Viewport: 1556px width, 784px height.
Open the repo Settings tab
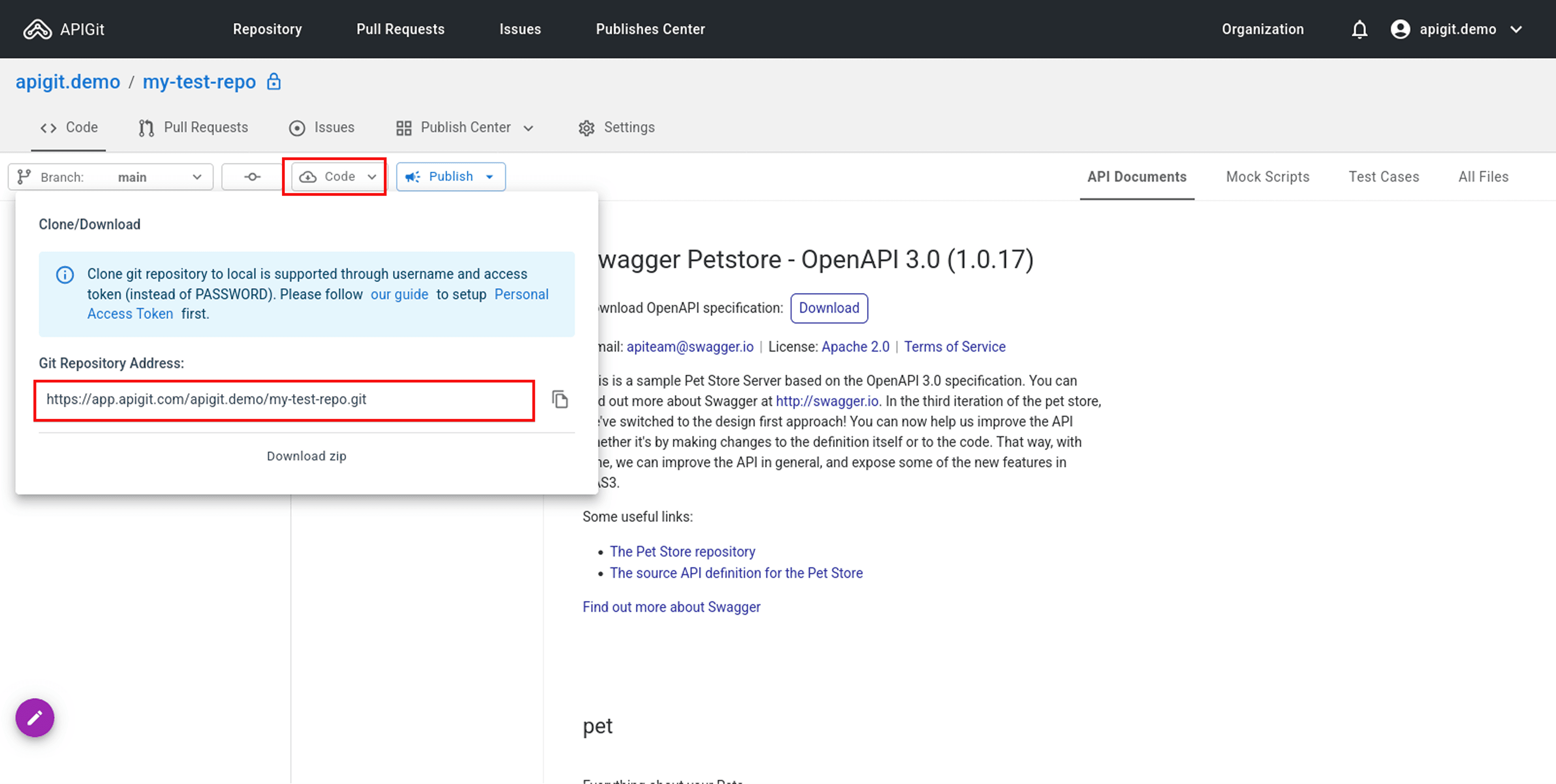tap(617, 128)
